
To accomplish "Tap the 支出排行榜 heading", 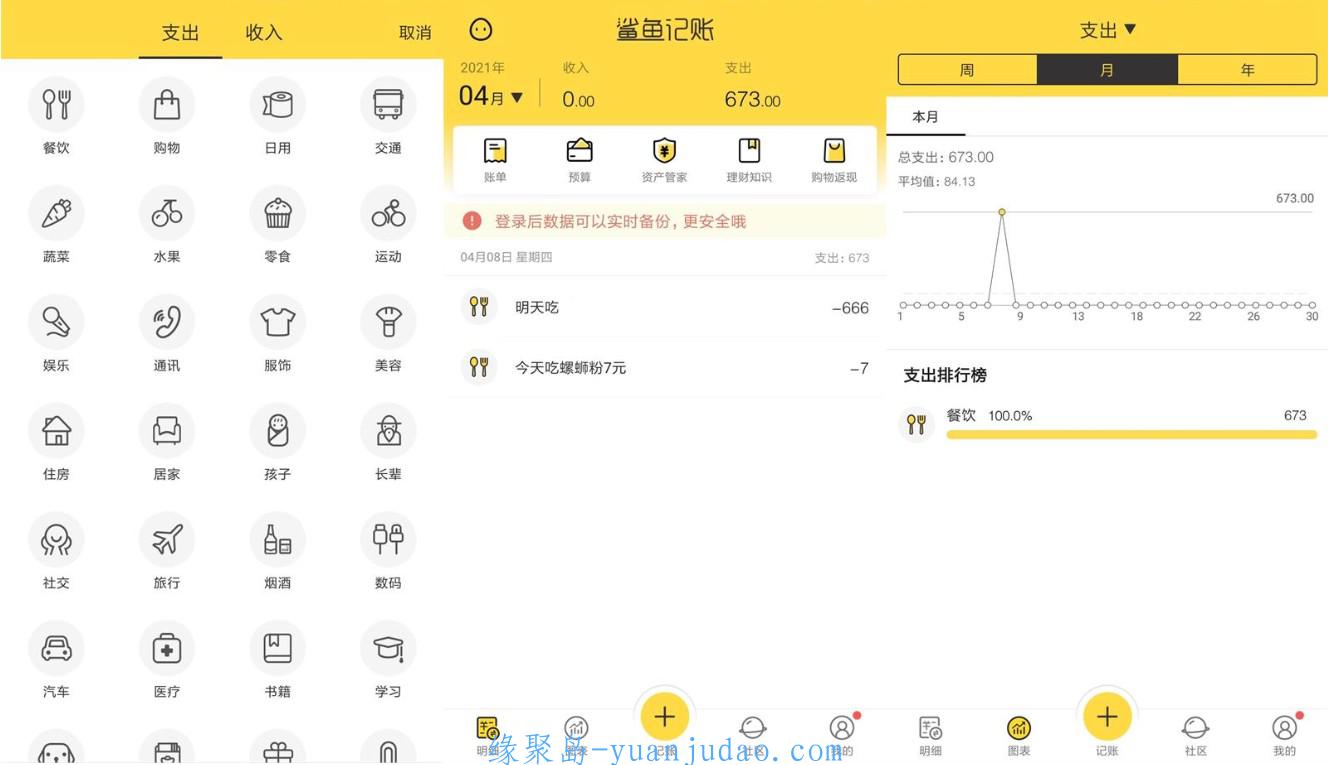I will (x=945, y=375).
